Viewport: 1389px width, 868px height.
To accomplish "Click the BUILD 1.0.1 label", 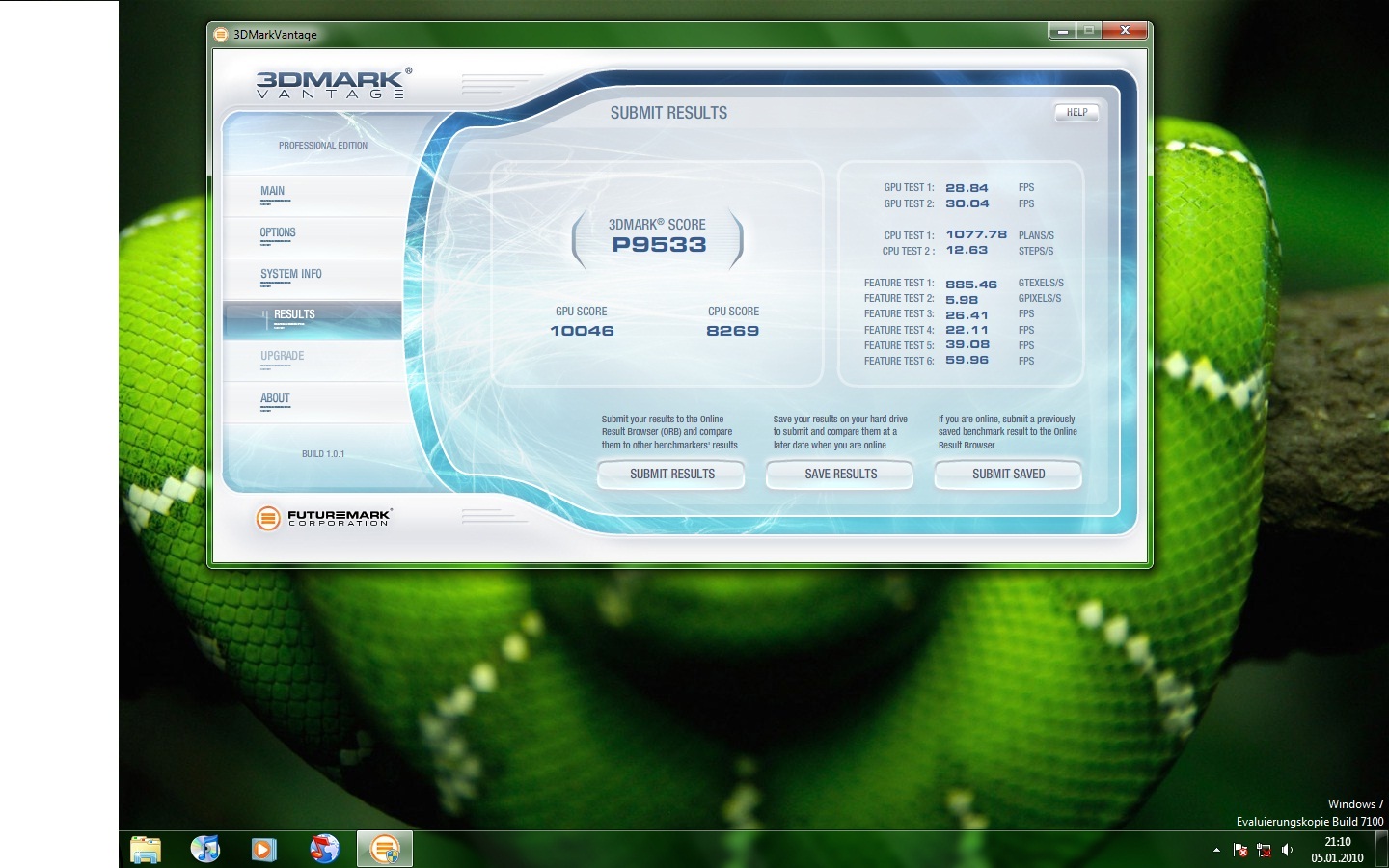I will (x=323, y=454).
